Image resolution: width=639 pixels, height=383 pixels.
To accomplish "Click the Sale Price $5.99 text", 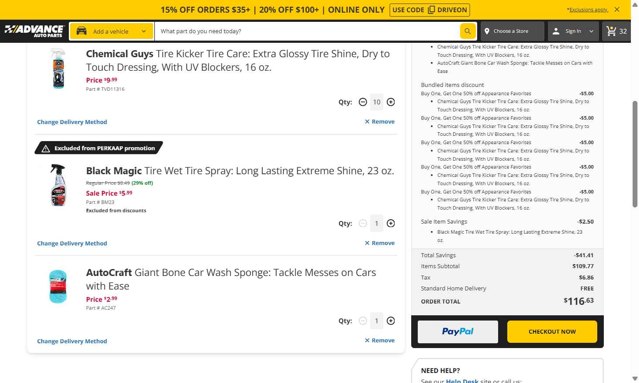I will click(109, 193).
